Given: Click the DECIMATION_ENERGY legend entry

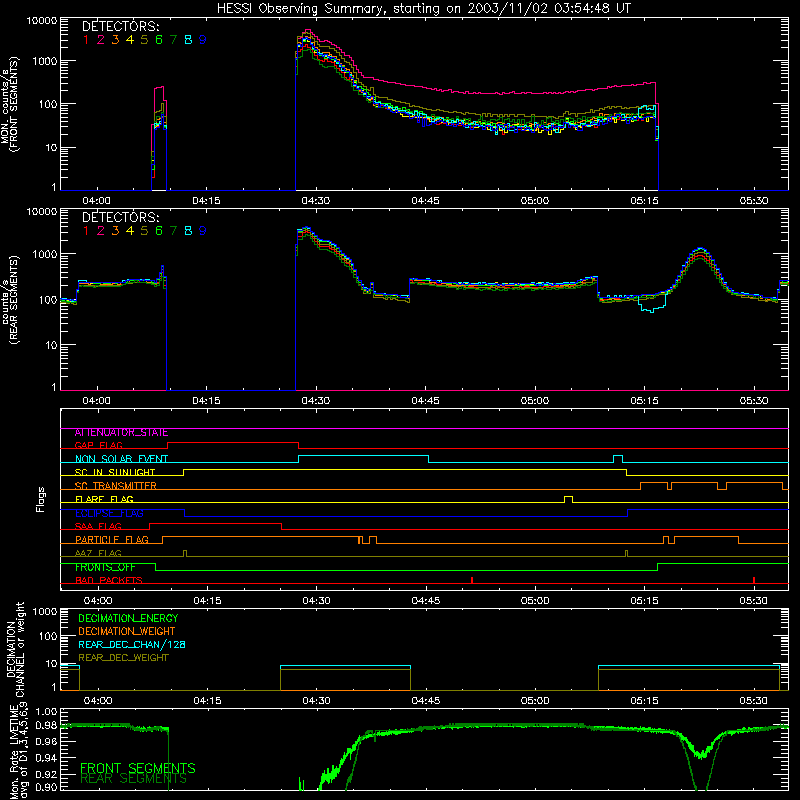Looking at the screenshot, I should tap(128, 618).
